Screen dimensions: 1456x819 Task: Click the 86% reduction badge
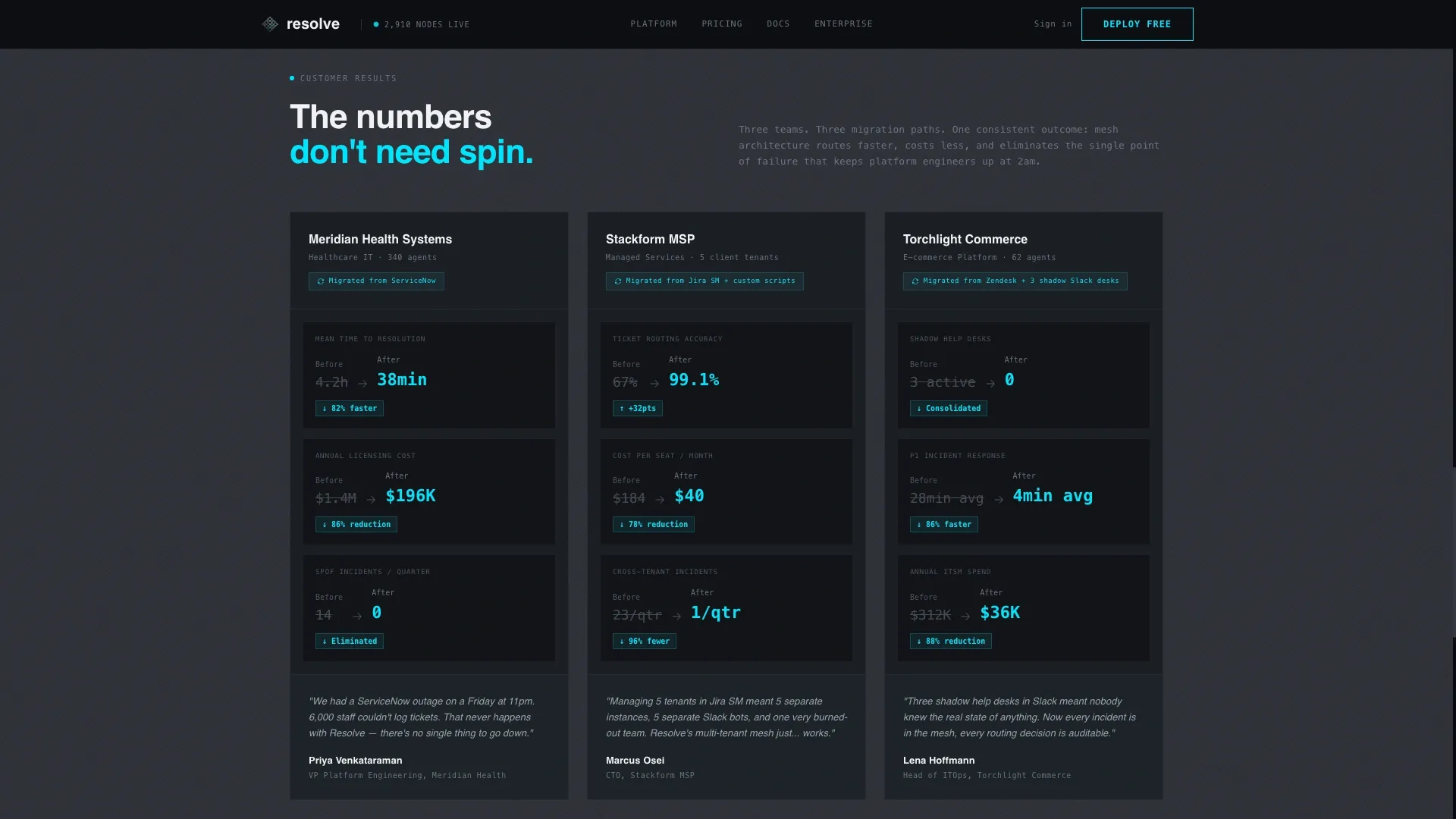pyautogui.click(x=356, y=525)
